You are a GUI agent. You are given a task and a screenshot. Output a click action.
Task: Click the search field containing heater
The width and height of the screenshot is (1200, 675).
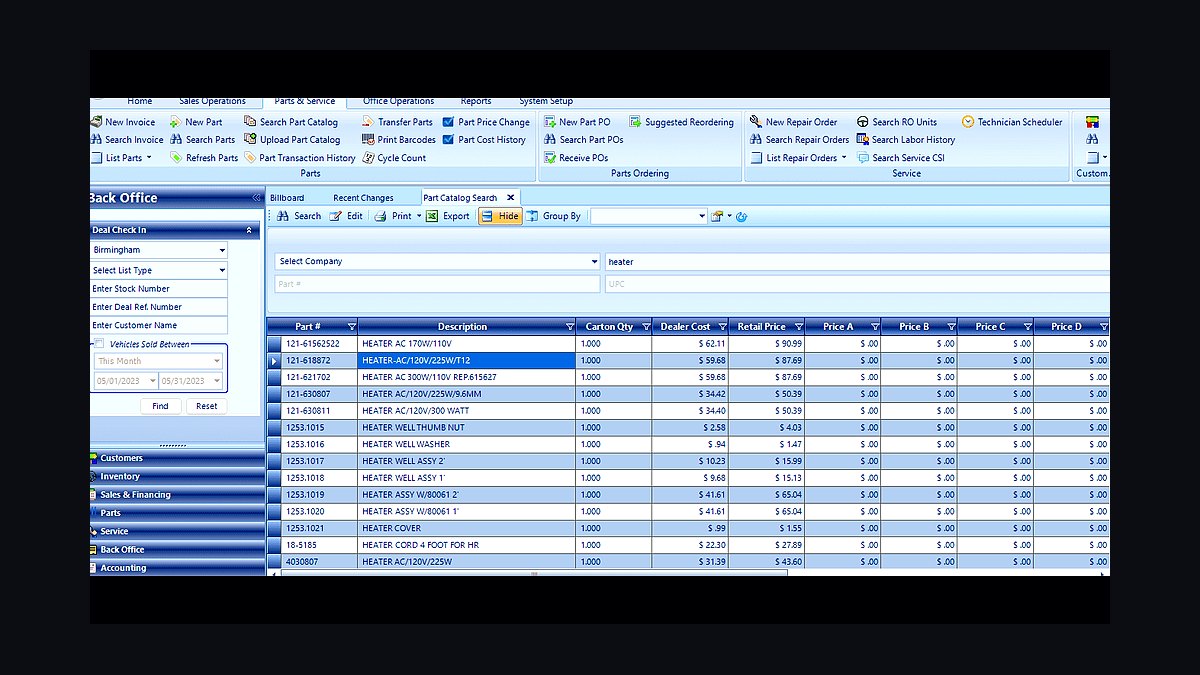tap(857, 261)
